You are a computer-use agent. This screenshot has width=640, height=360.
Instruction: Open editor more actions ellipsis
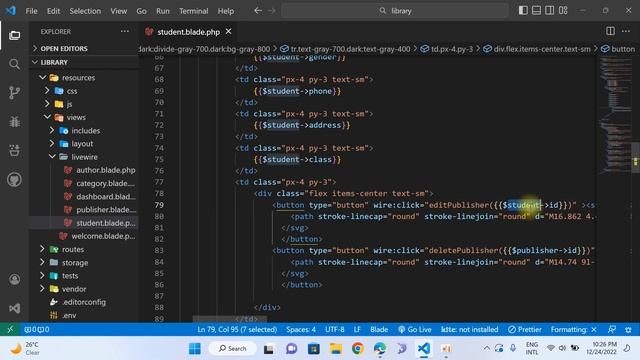click(626, 31)
